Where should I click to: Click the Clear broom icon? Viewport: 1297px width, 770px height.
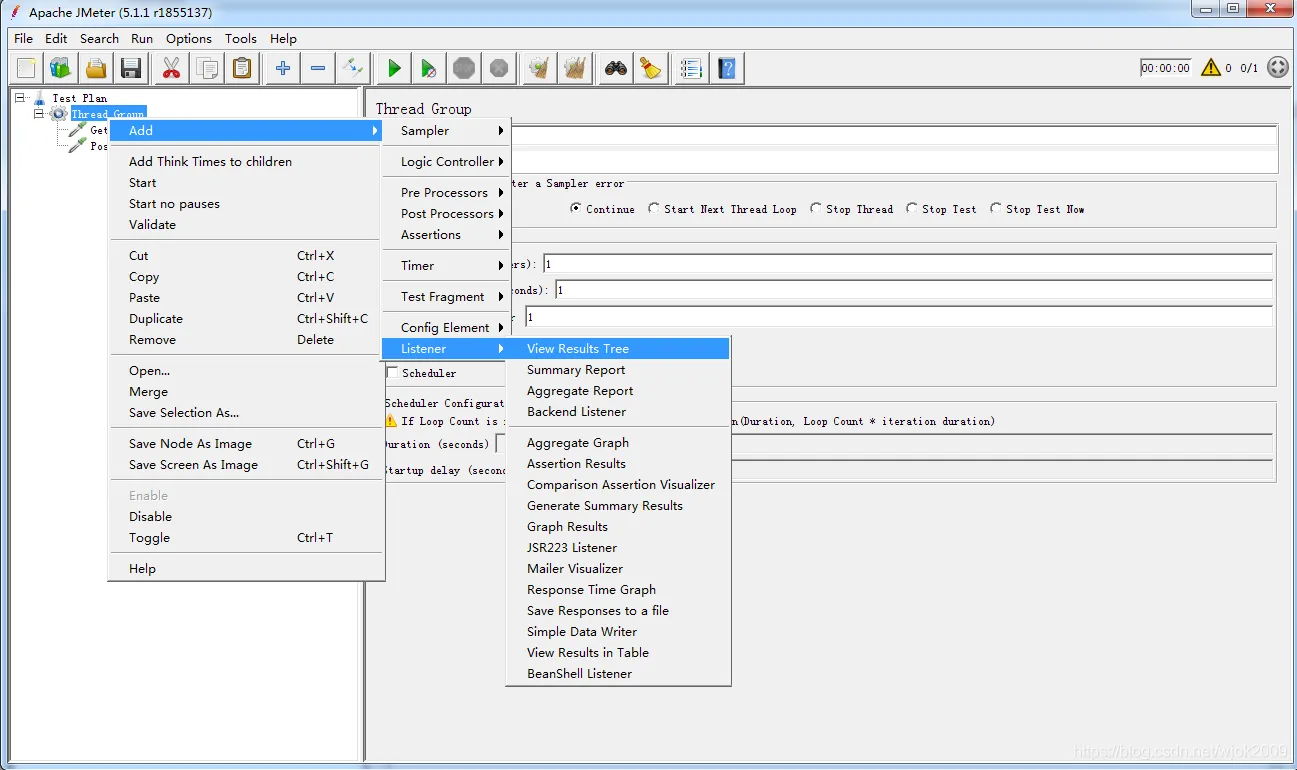click(540, 68)
